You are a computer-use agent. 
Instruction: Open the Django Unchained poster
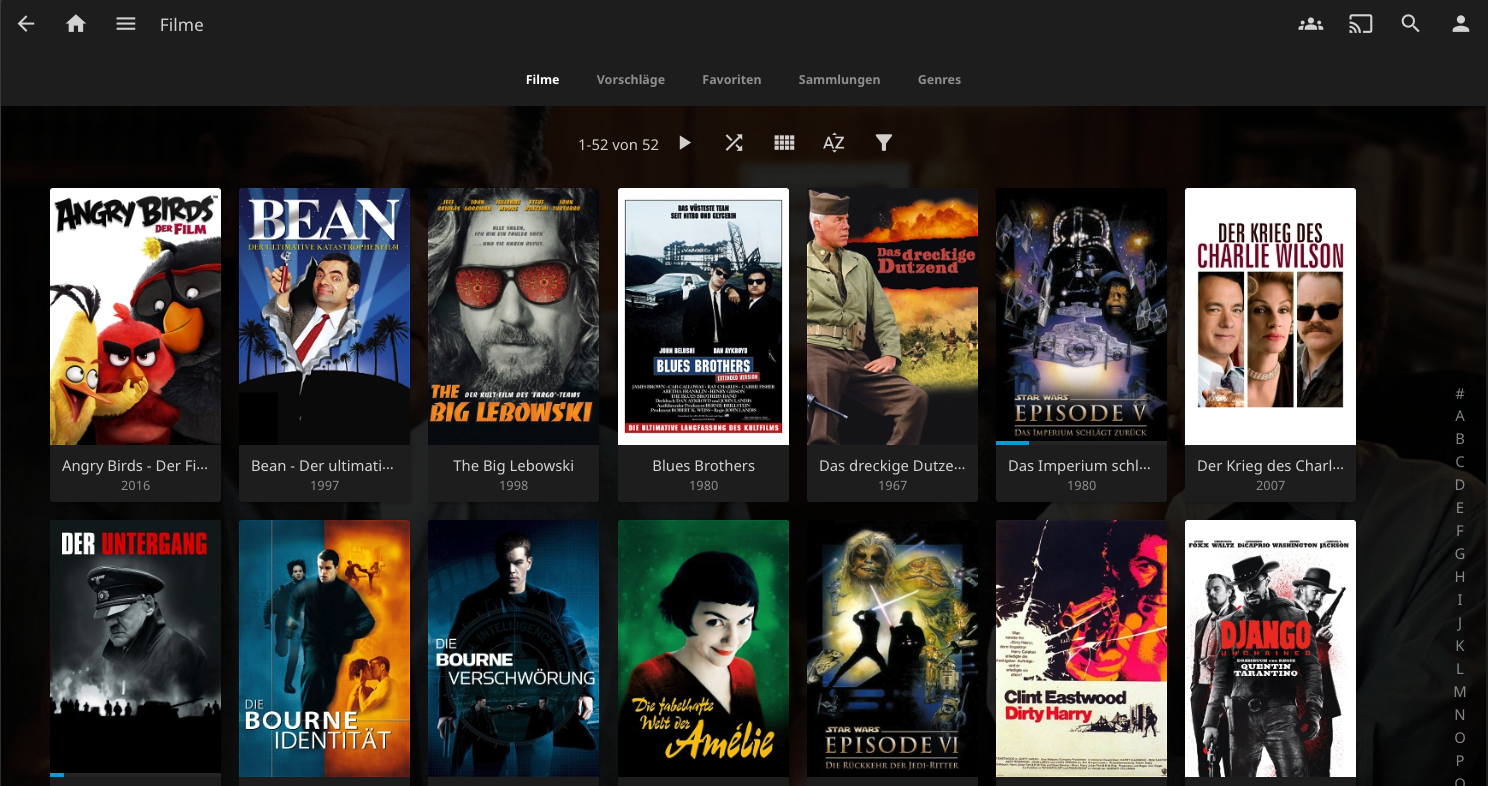click(1270, 648)
